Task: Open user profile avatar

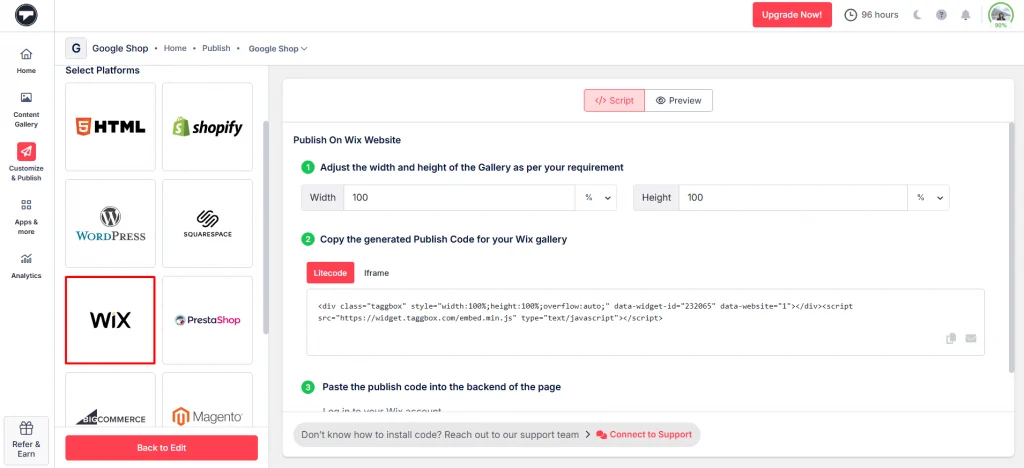Action: point(1000,15)
